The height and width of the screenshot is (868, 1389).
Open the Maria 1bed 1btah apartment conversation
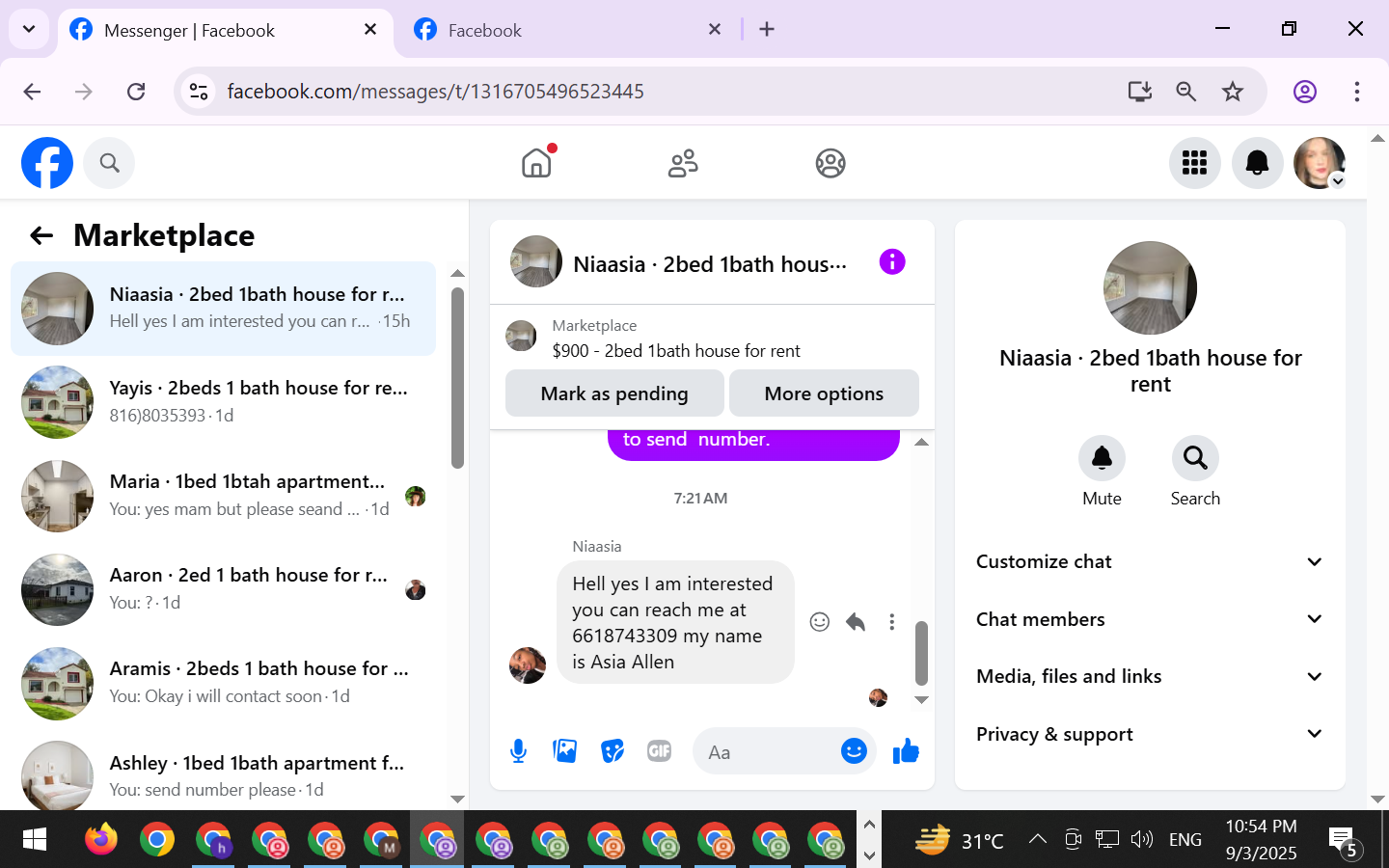[224, 496]
